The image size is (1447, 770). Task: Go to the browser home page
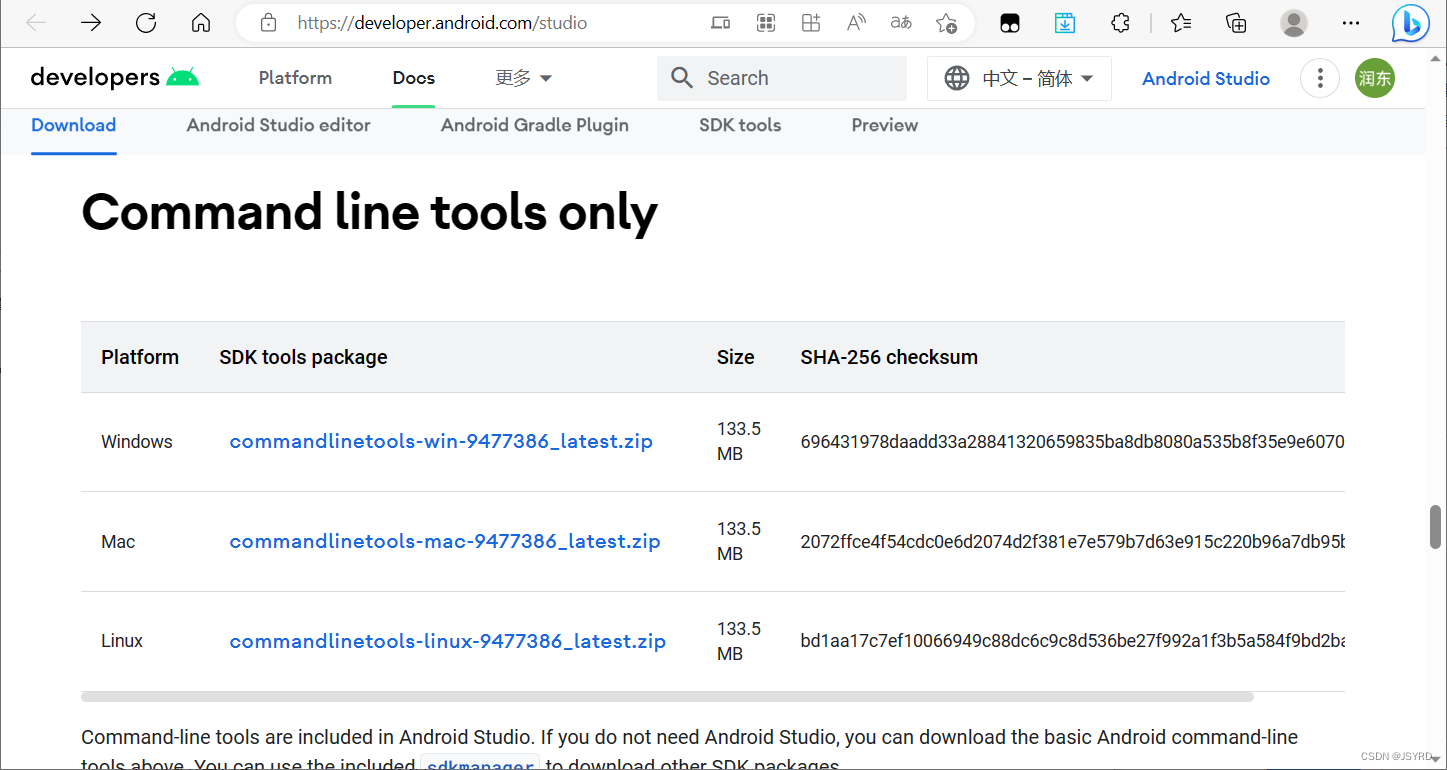coord(201,23)
